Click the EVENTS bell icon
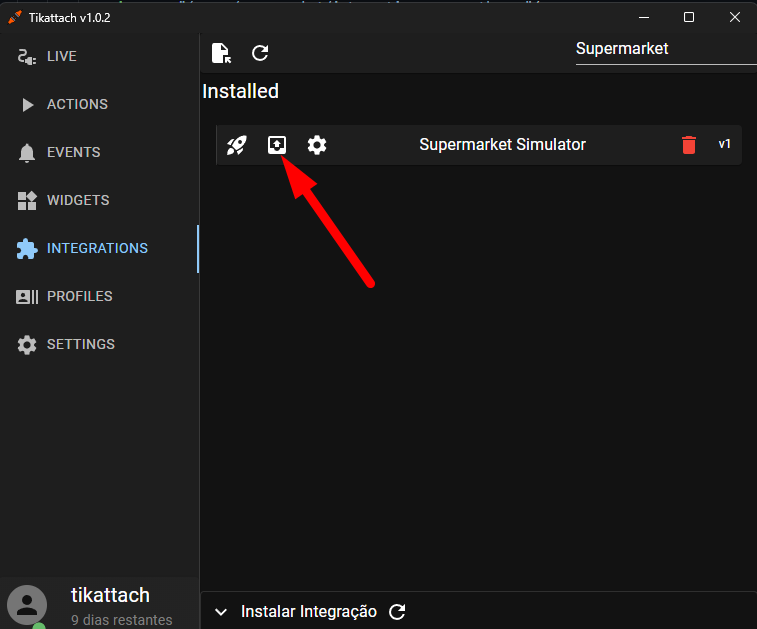This screenshot has width=757, height=629. [27, 153]
